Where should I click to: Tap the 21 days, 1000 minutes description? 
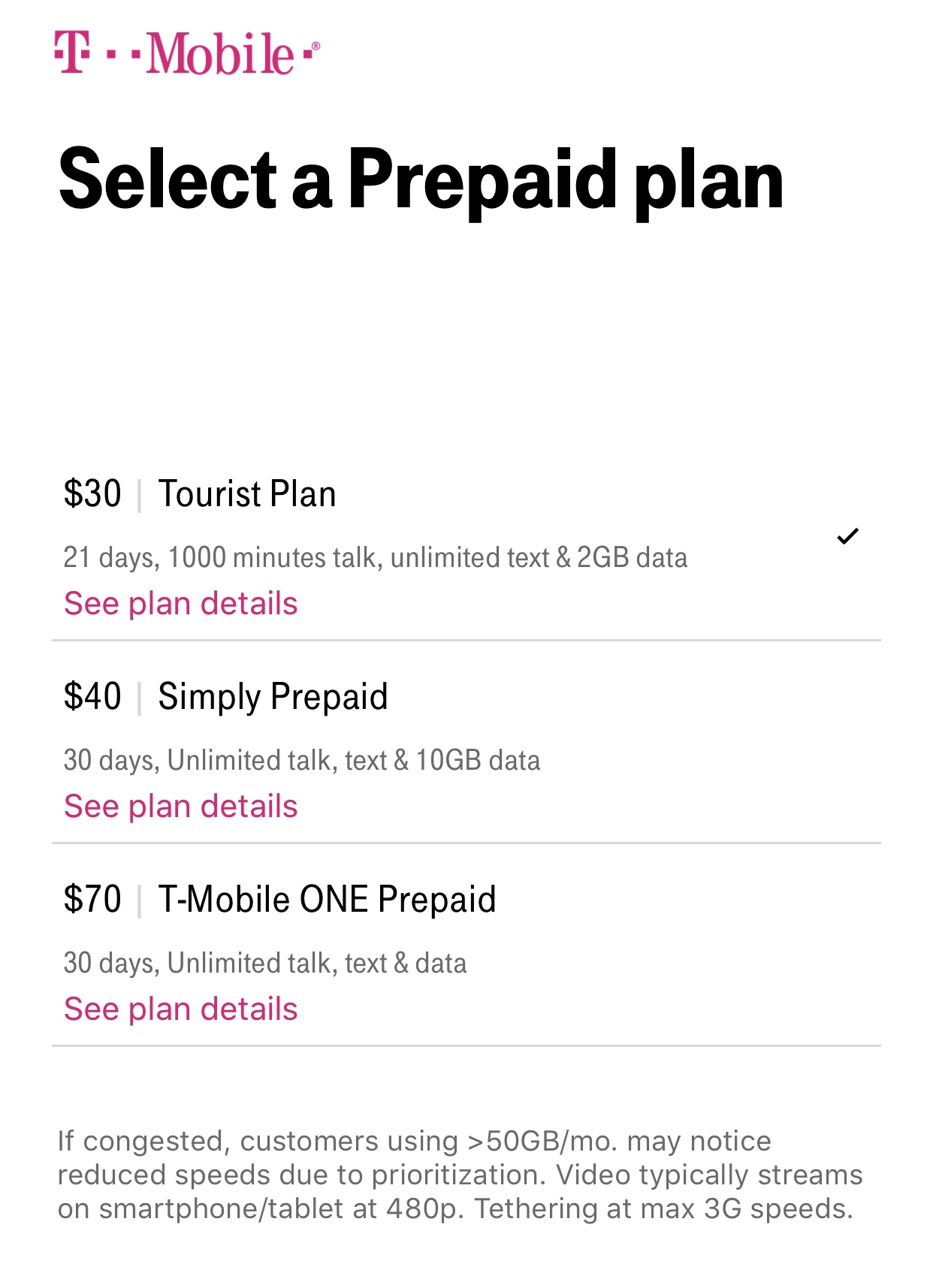coord(376,558)
